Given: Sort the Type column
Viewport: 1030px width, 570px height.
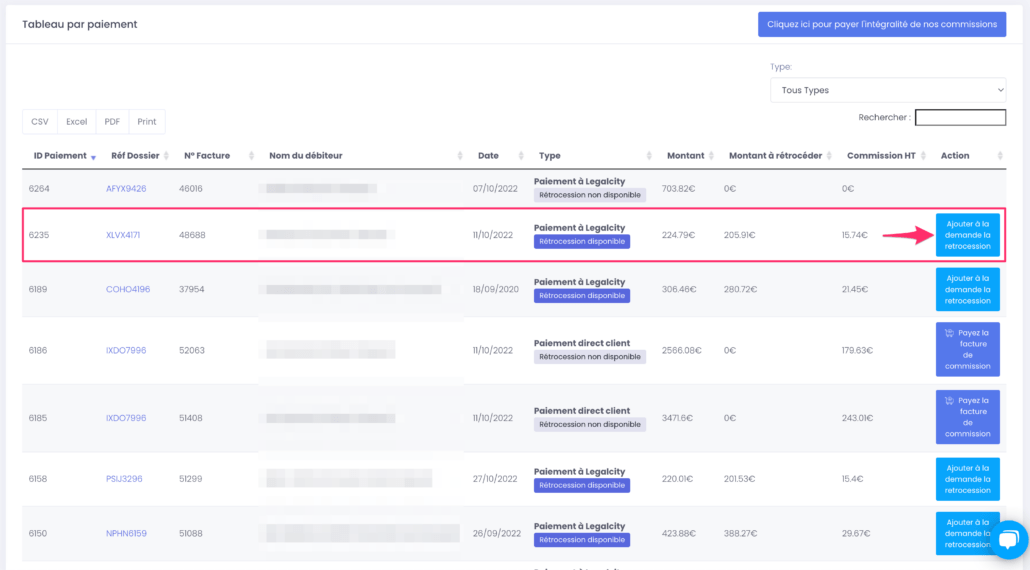Looking at the screenshot, I should tap(550, 156).
